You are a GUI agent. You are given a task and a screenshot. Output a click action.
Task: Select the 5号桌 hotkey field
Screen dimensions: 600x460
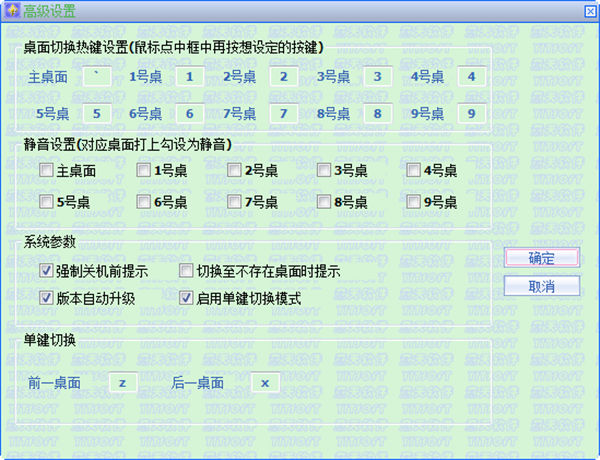click(x=97, y=114)
